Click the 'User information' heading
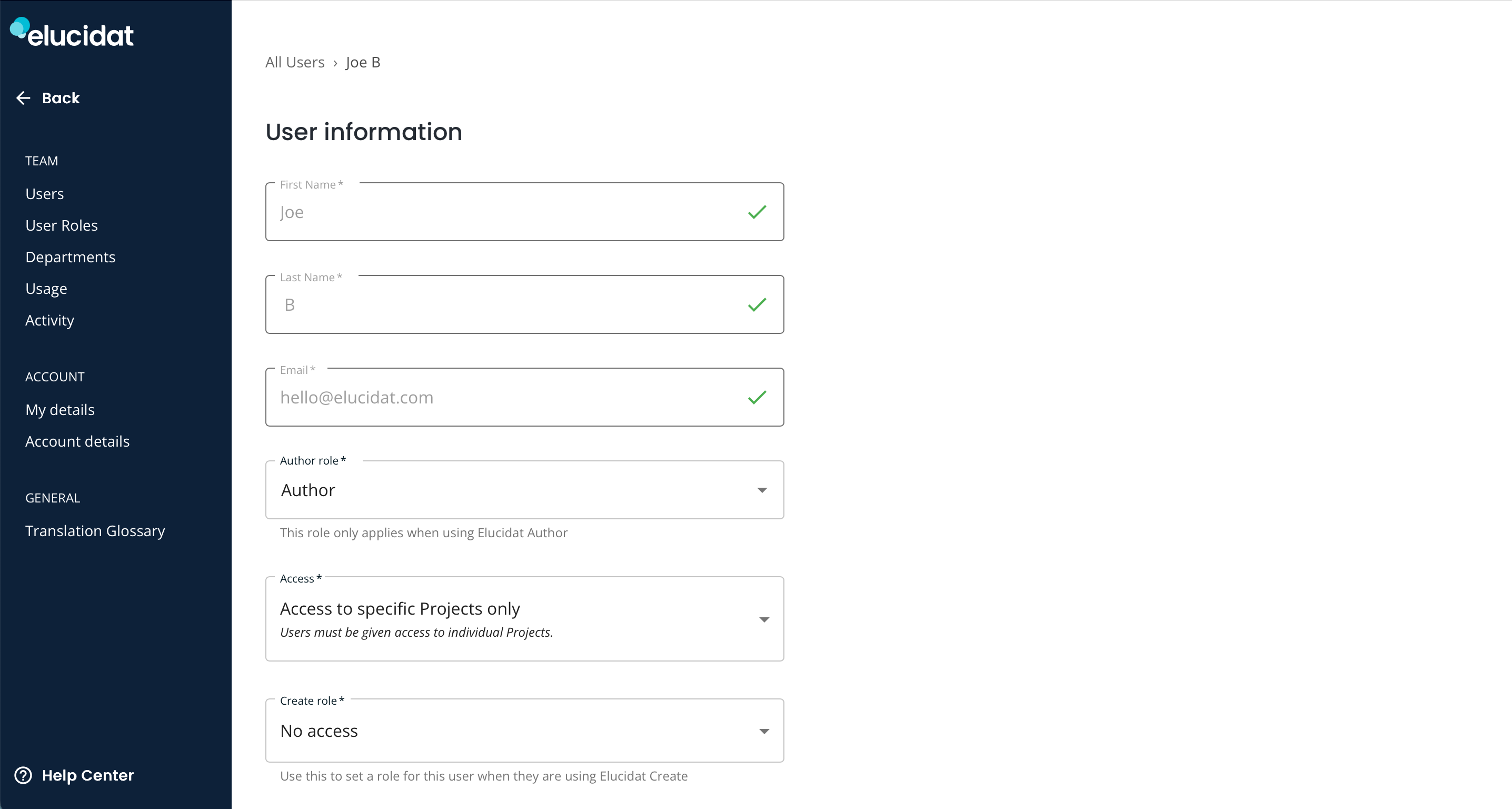The image size is (1512, 809). [364, 132]
